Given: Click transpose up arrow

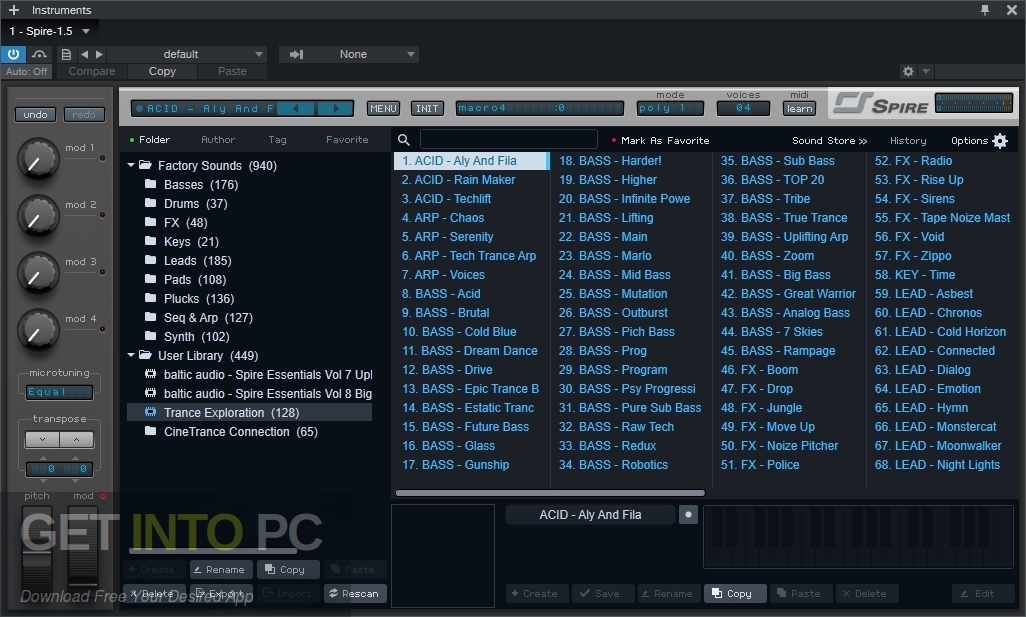Looking at the screenshot, I should coord(77,440).
